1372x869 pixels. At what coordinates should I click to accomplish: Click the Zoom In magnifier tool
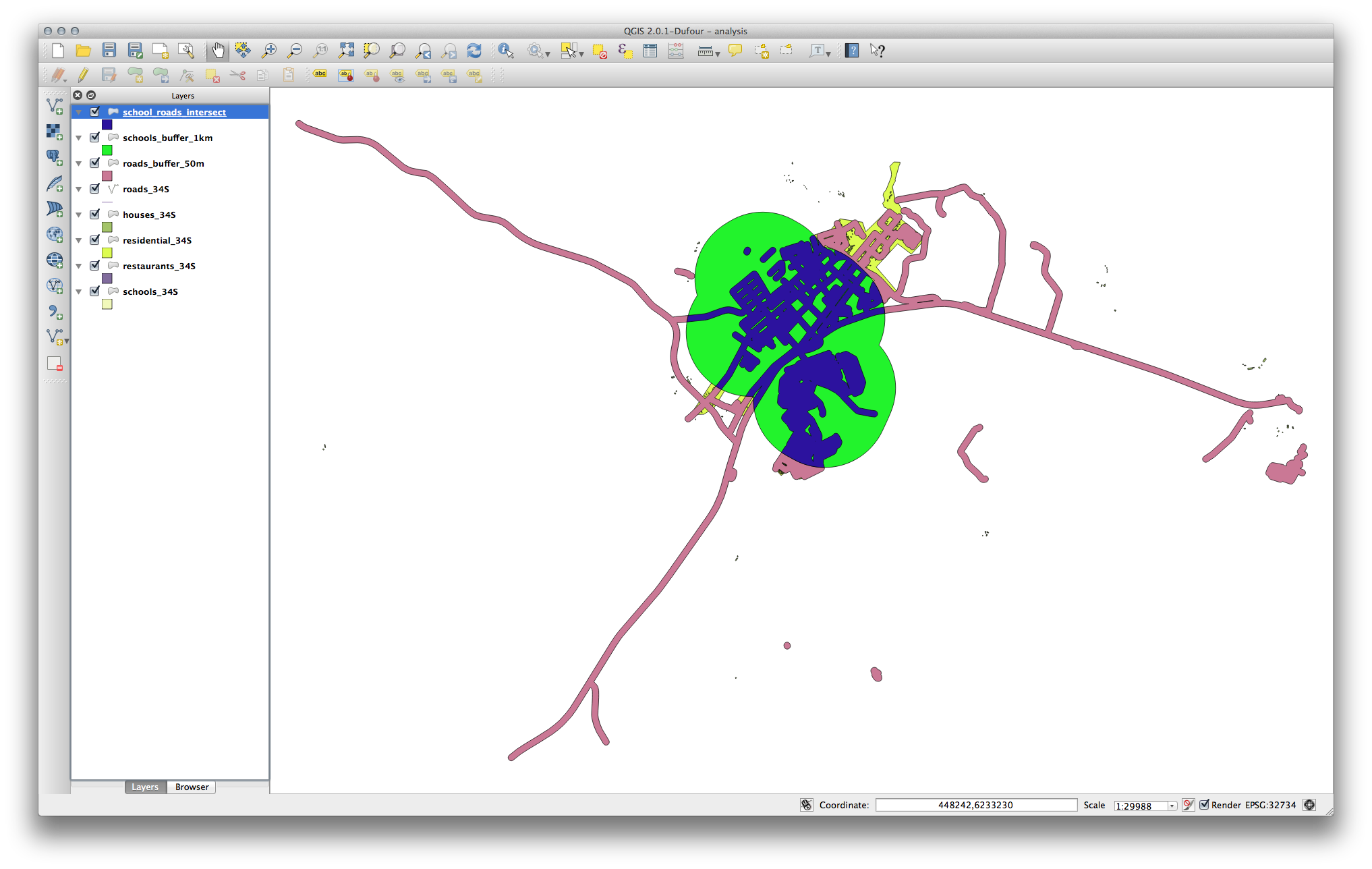tap(269, 51)
